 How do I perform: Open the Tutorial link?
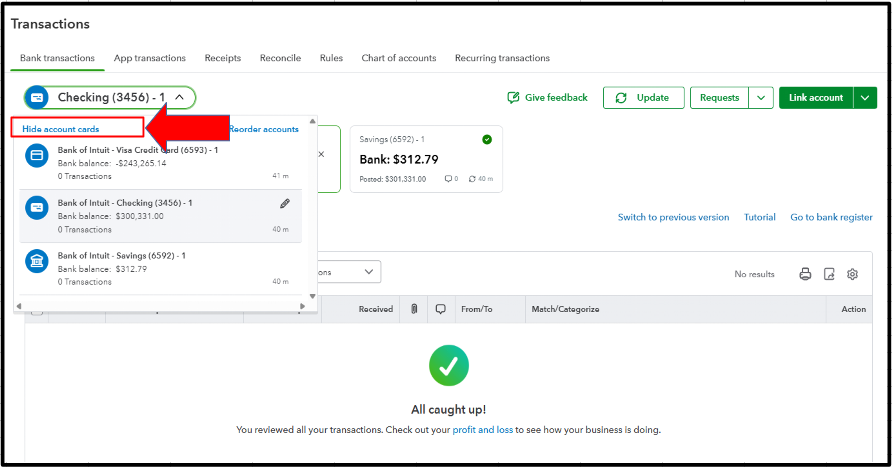[759, 217]
